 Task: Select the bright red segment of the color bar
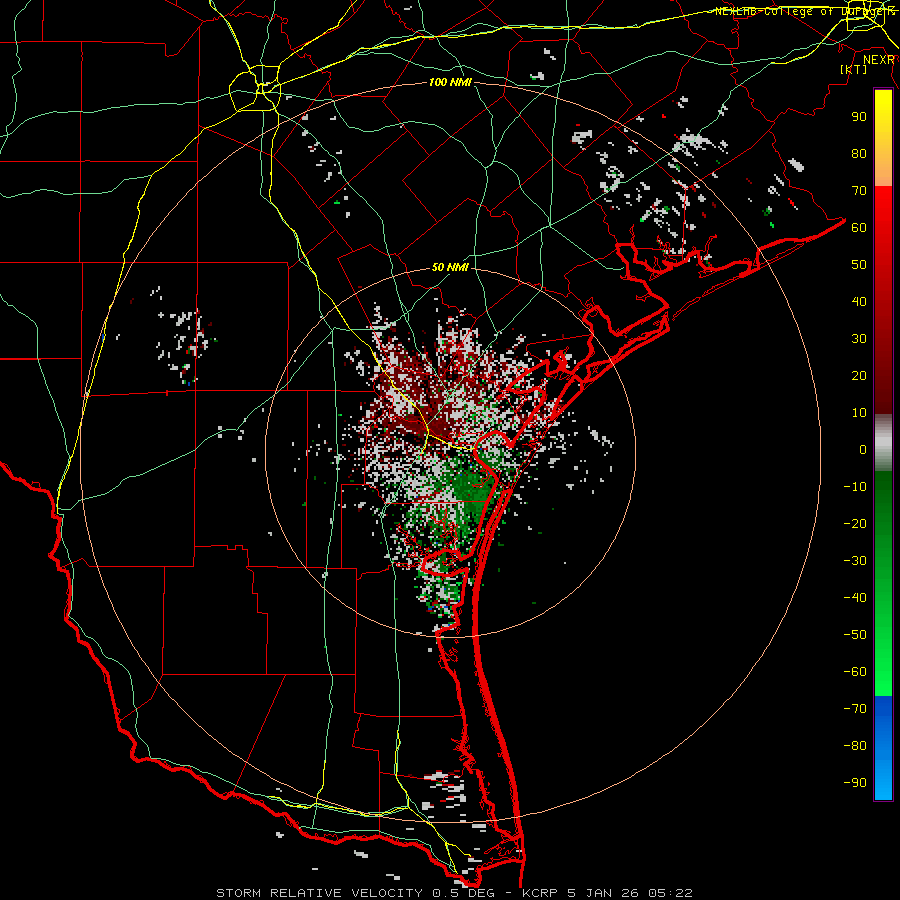(x=883, y=300)
